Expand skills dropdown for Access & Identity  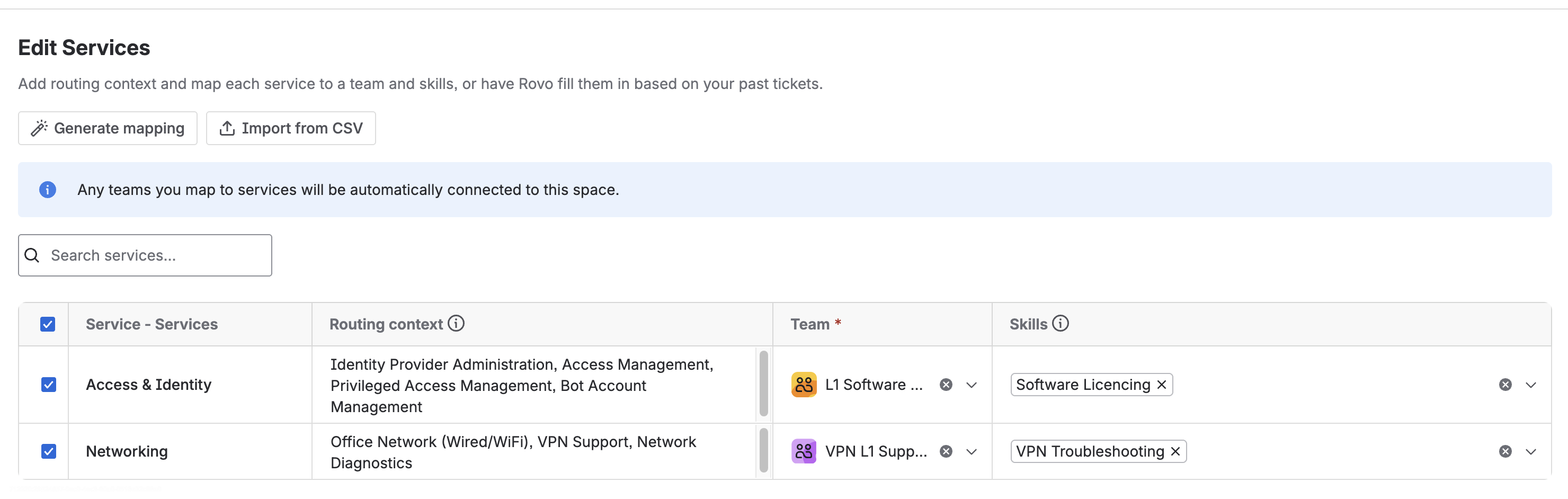pyautogui.click(x=1531, y=385)
